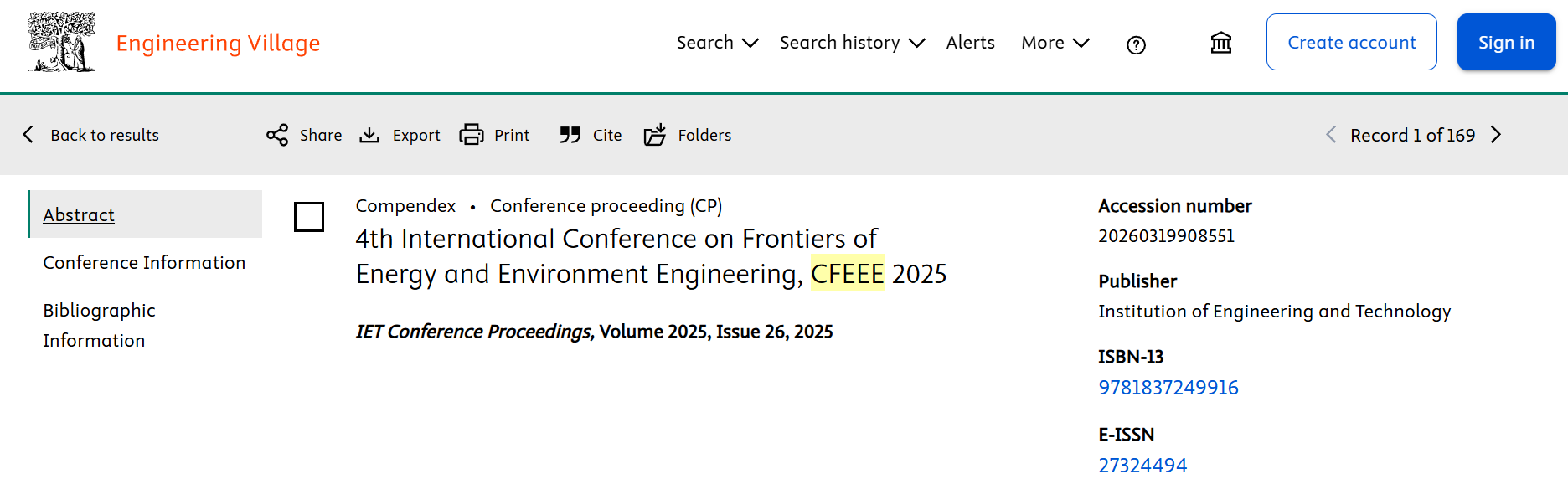Viewport: 1568px width, 500px height.
Task: Check the record selection checkbox
Action: pos(309,217)
